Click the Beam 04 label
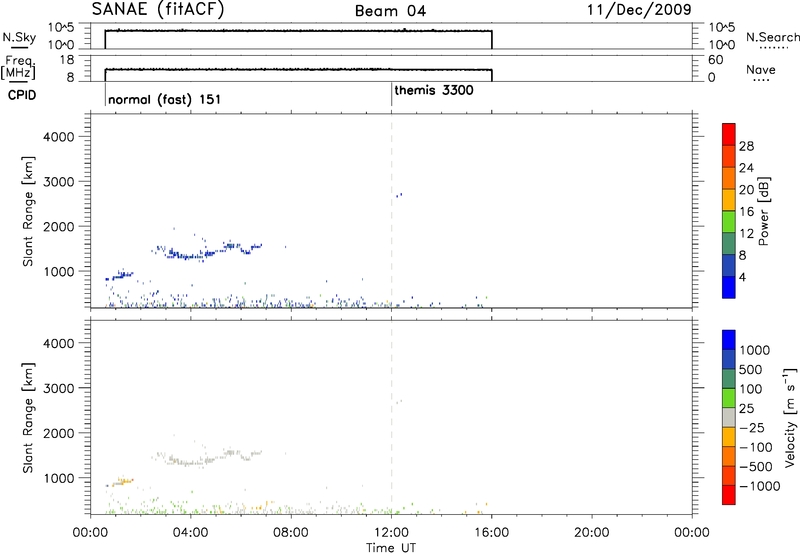 [390, 11]
